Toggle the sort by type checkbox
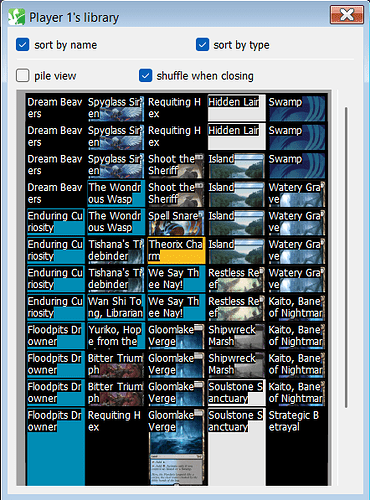This screenshot has height=500, width=370. point(203,45)
